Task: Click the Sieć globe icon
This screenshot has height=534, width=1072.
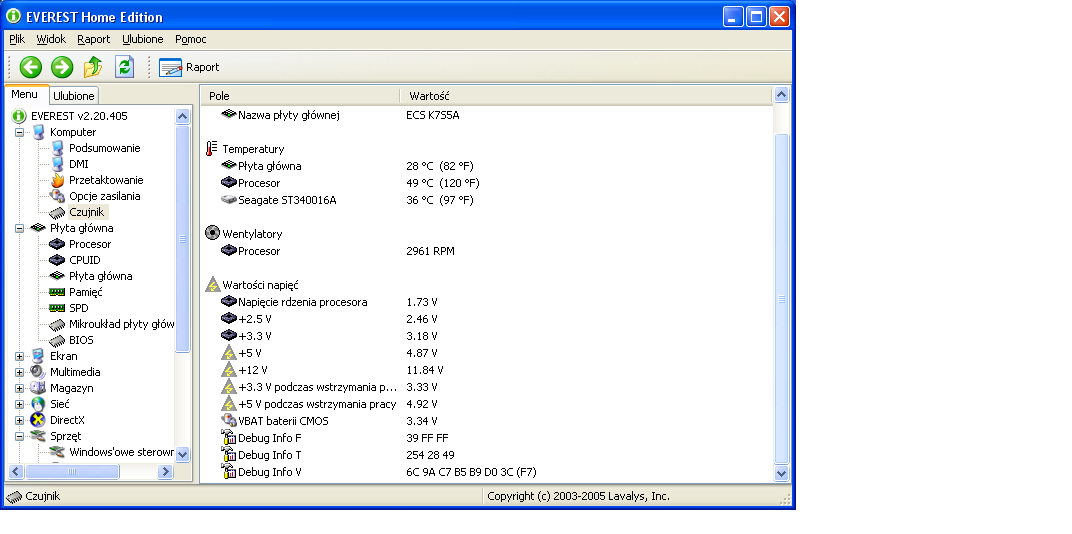Action: [x=38, y=404]
